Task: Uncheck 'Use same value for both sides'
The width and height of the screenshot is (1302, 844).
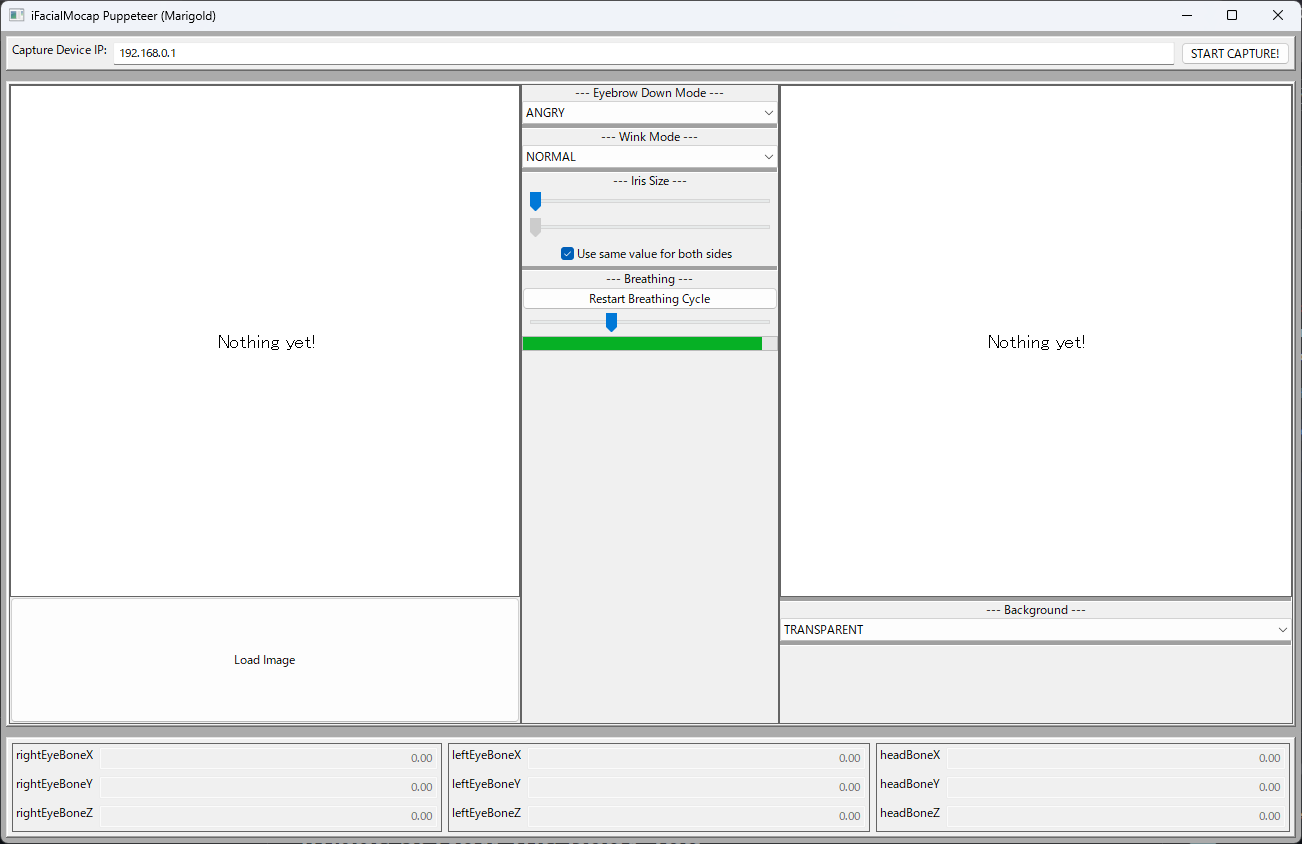Action: [567, 254]
